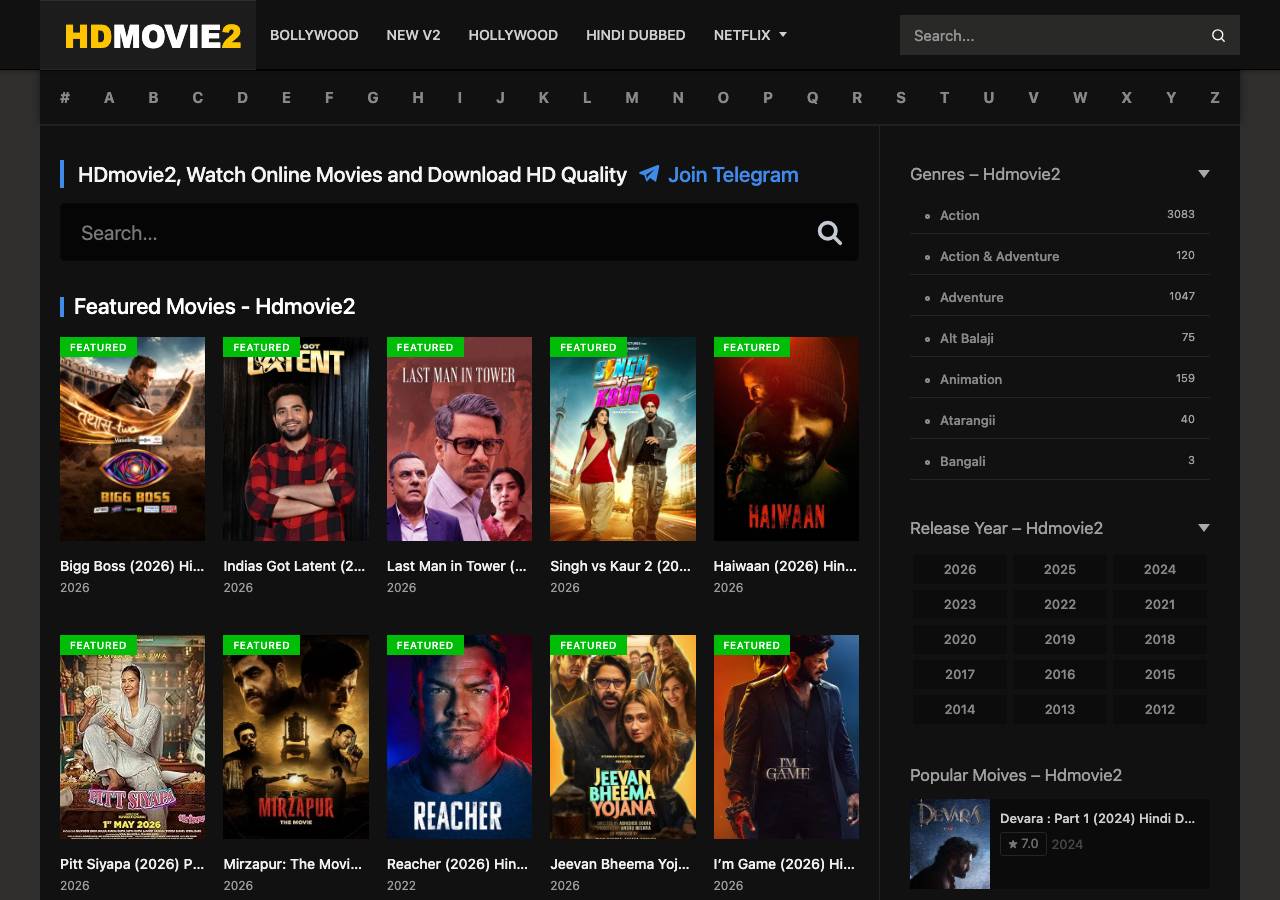1280x900 pixels.
Task: Filter titles starting with letter M
Action: tap(632, 97)
